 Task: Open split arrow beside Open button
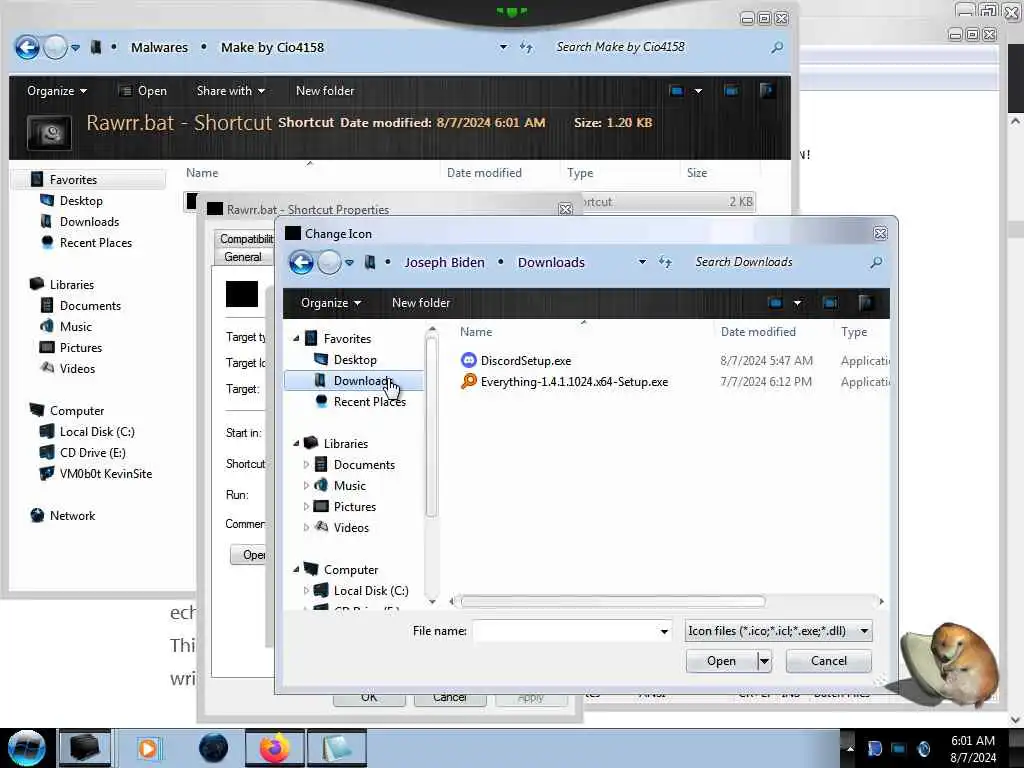pyautogui.click(x=765, y=661)
